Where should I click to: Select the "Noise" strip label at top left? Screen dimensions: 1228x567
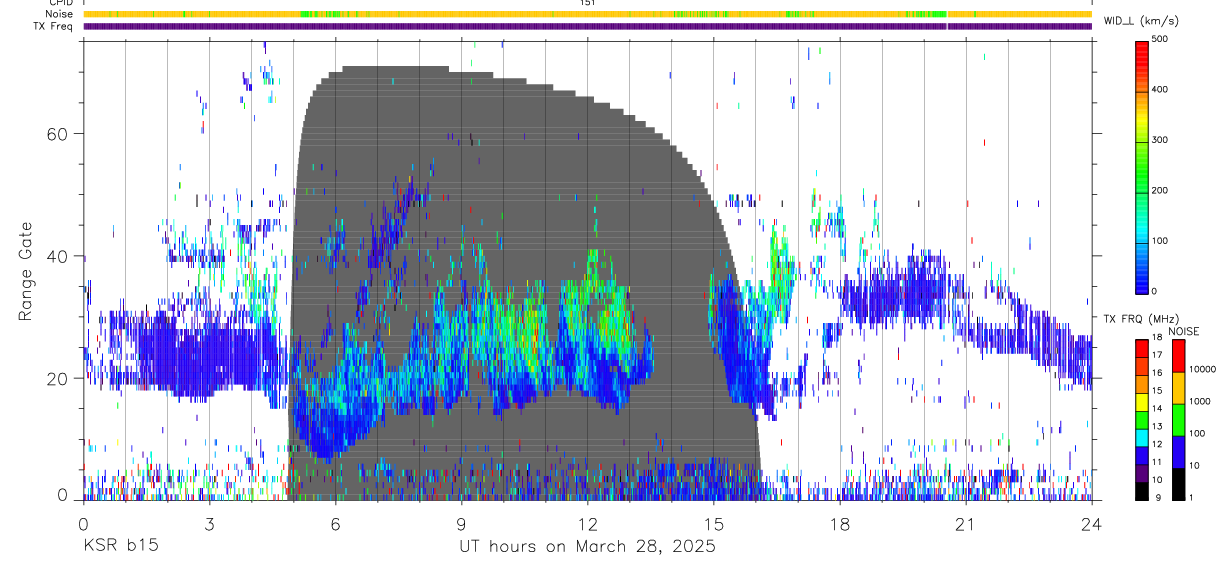pyautogui.click(x=59, y=14)
